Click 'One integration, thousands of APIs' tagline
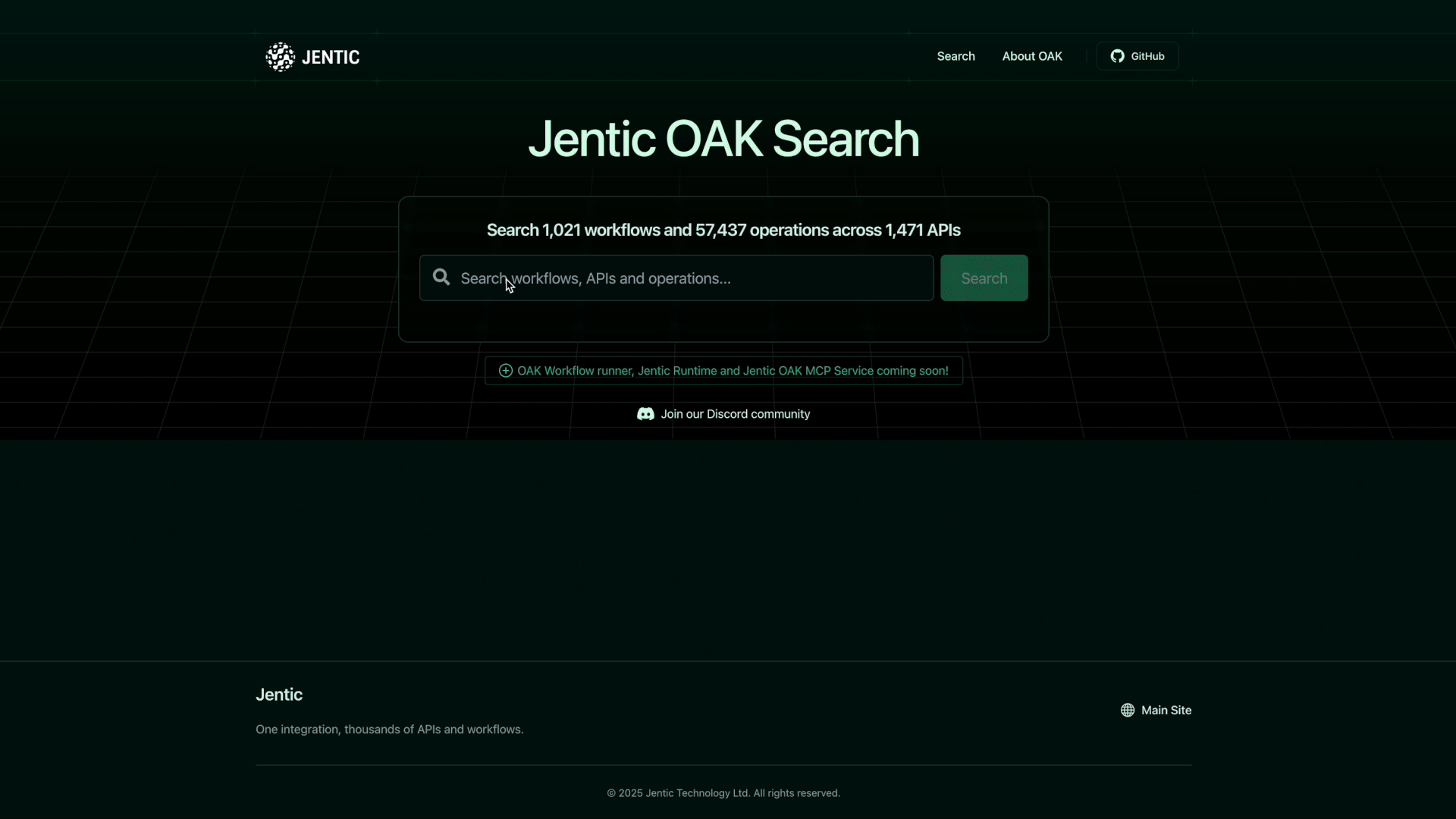Screen dimensions: 1456x819 coord(390,730)
